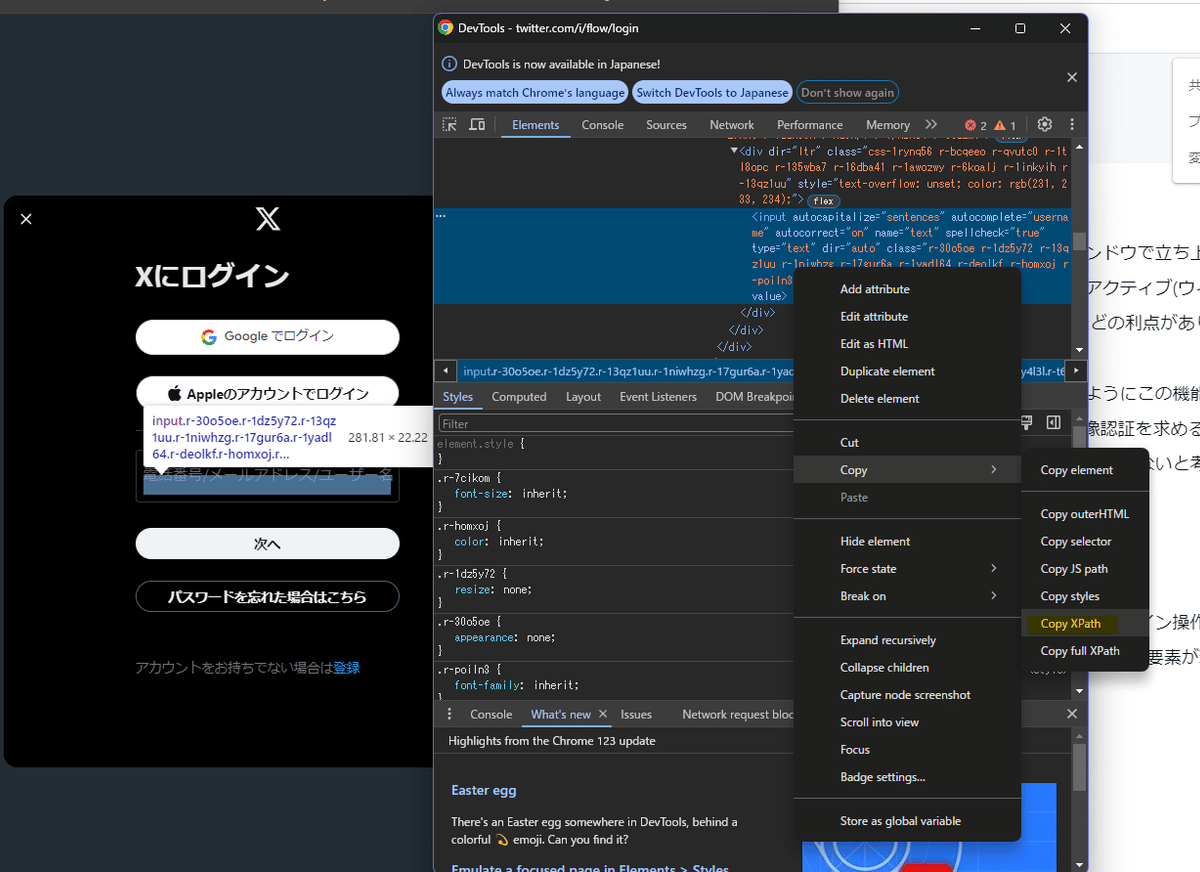The width and height of the screenshot is (1200, 872).
Task: Select Copy outerHTML in submenu
Action: (x=1085, y=514)
